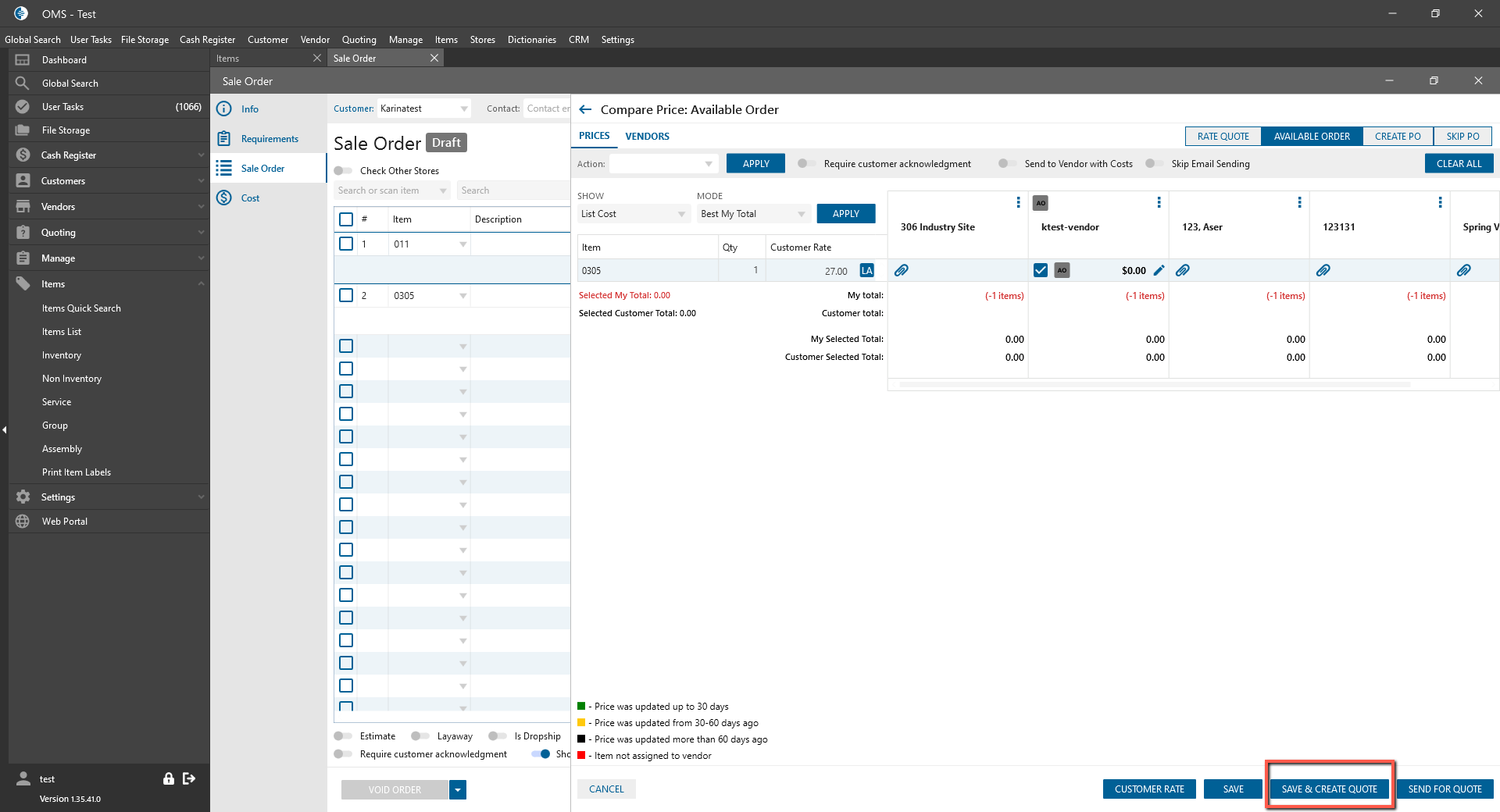
Task: Open 123131 vendor column options menu
Action: coord(1440,203)
